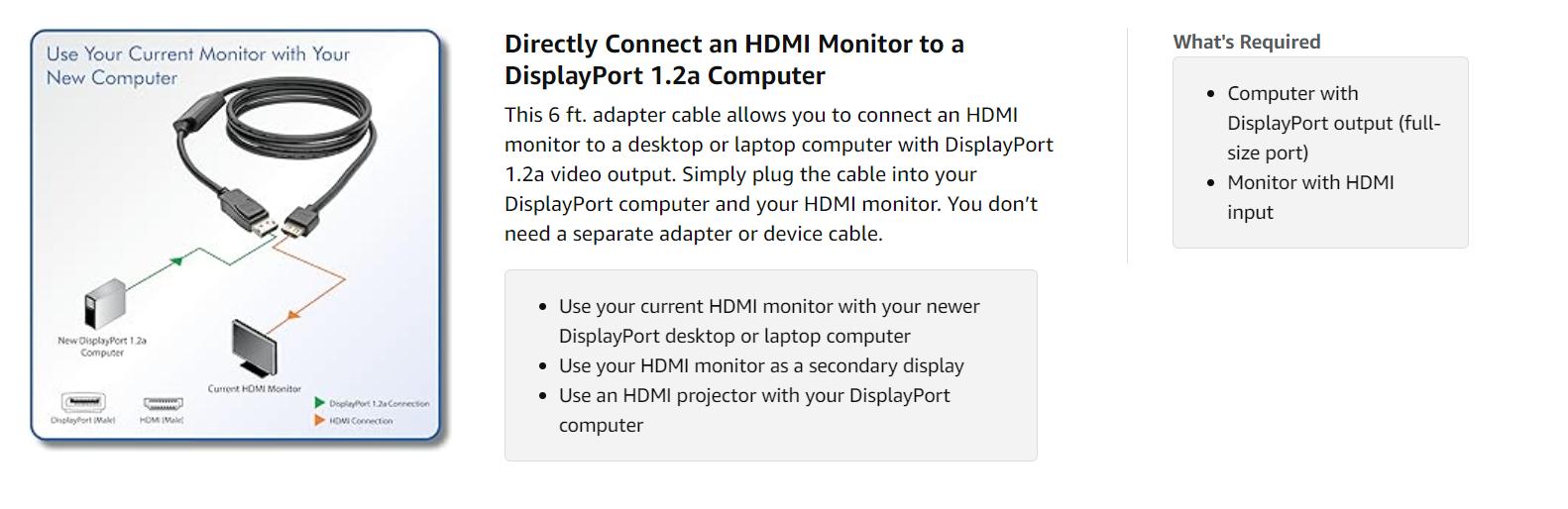Viewport: 1568px width, 509px height.
Task: Click the orange HDMI Connection legend arrow
Action: tap(319, 420)
